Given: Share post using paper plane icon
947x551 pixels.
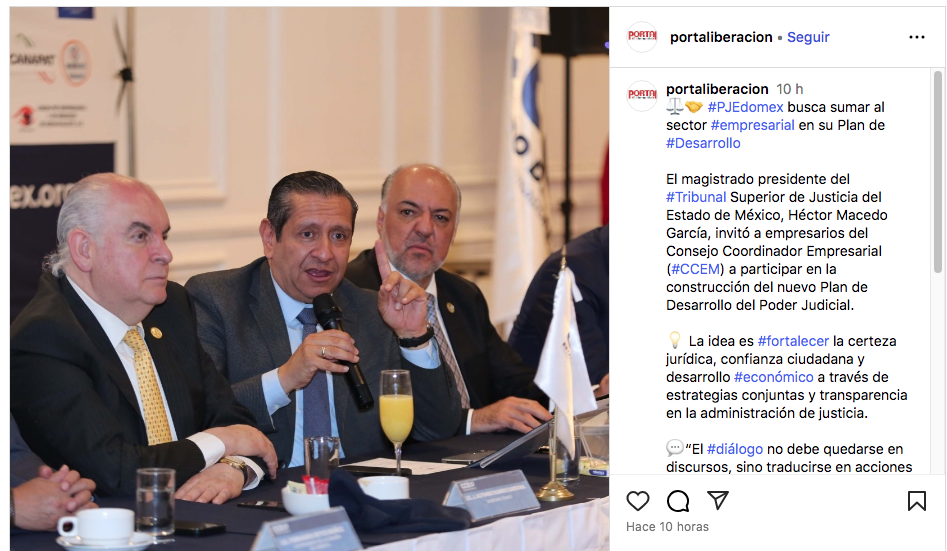Looking at the screenshot, I should click(x=717, y=500).
